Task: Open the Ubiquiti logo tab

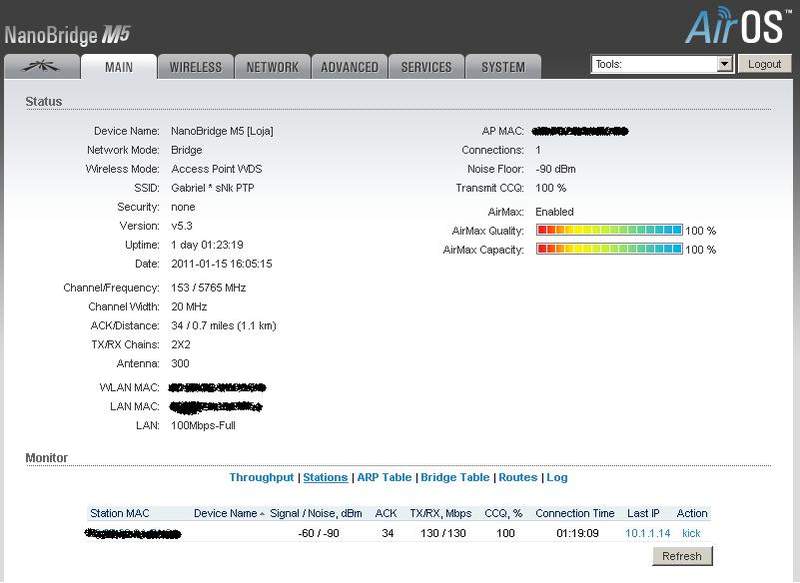Action: [x=42, y=67]
